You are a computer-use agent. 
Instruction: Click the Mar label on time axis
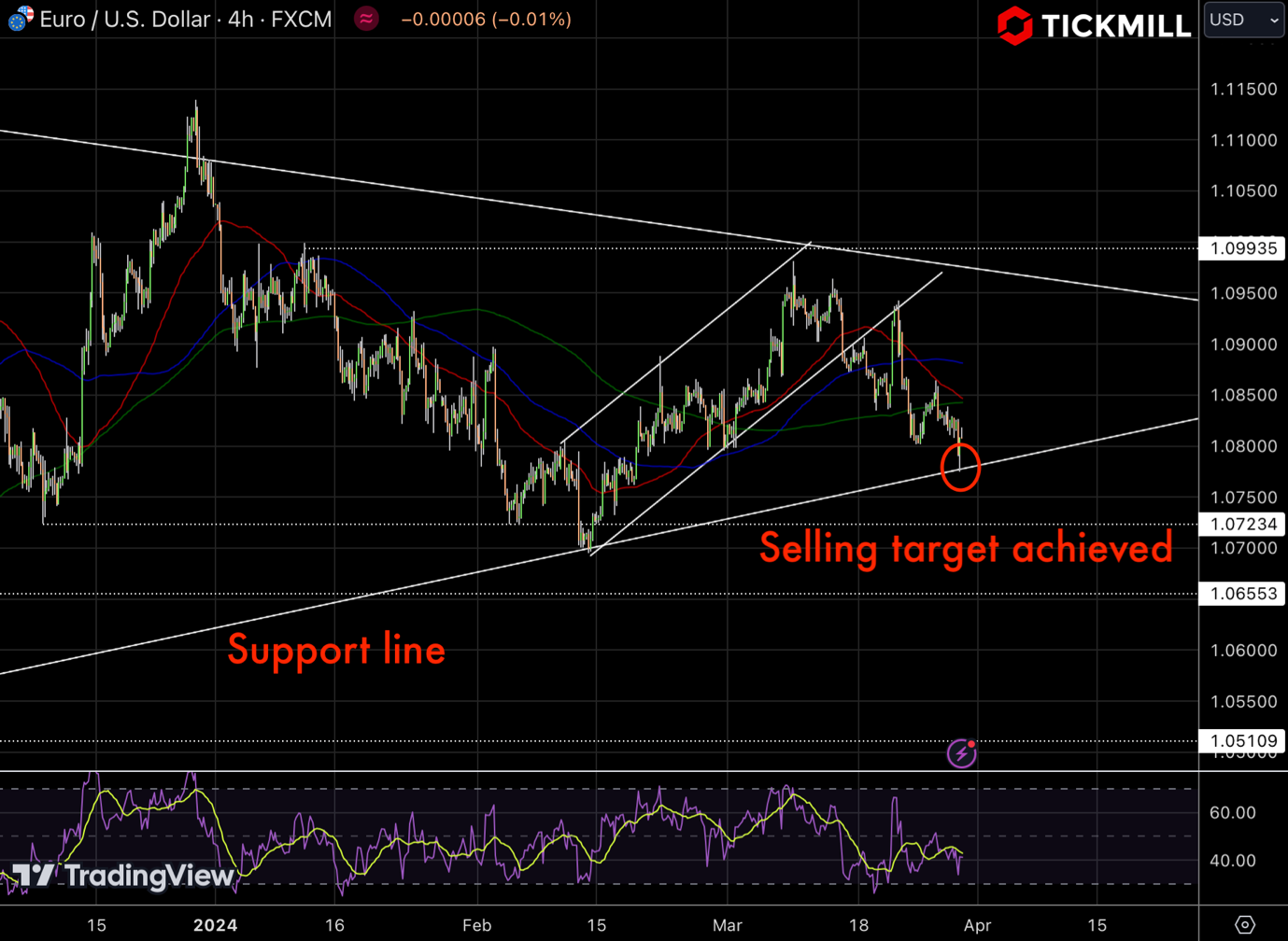pyautogui.click(x=727, y=925)
